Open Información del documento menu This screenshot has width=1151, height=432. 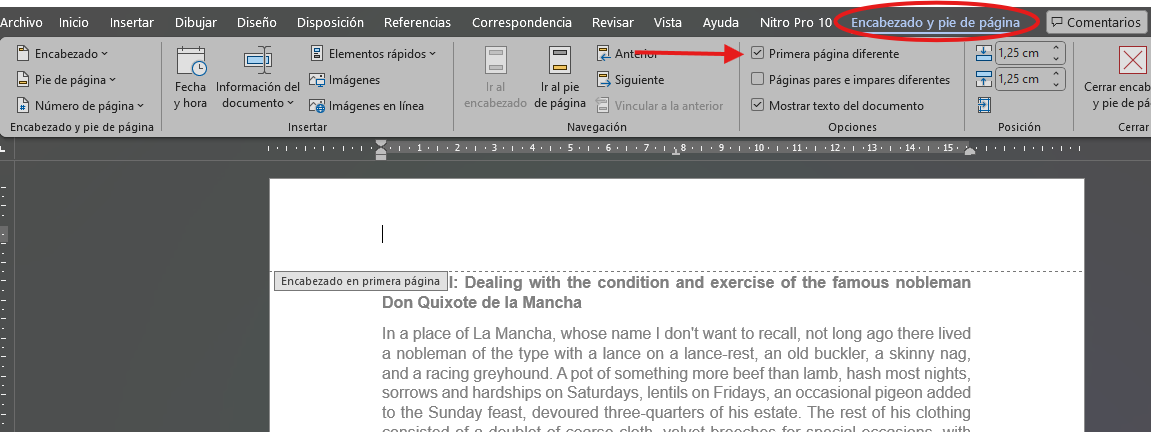tap(258, 78)
